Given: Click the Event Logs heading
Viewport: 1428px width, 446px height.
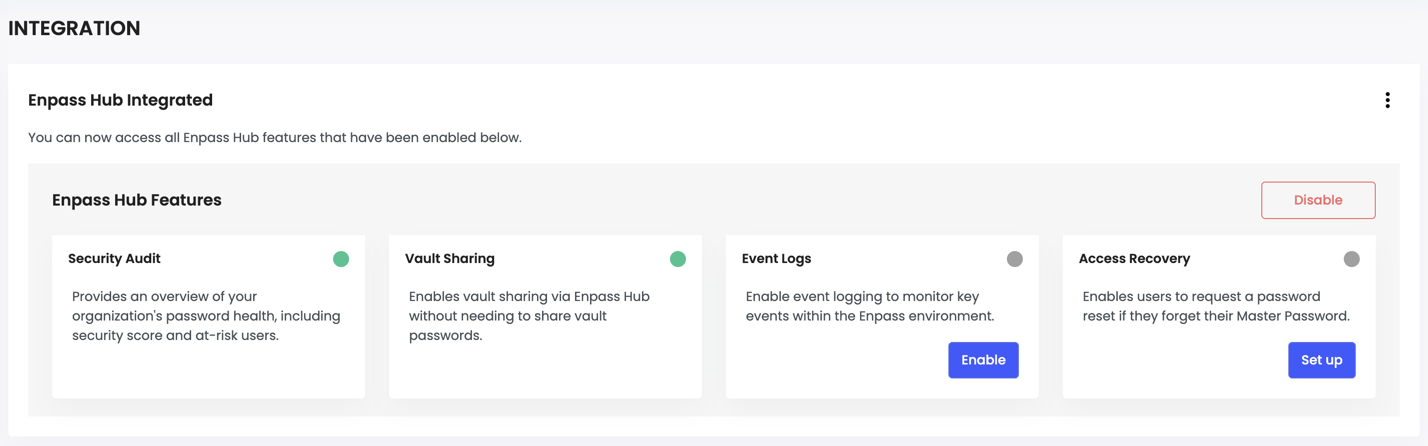Looking at the screenshot, I should (776, 259).
